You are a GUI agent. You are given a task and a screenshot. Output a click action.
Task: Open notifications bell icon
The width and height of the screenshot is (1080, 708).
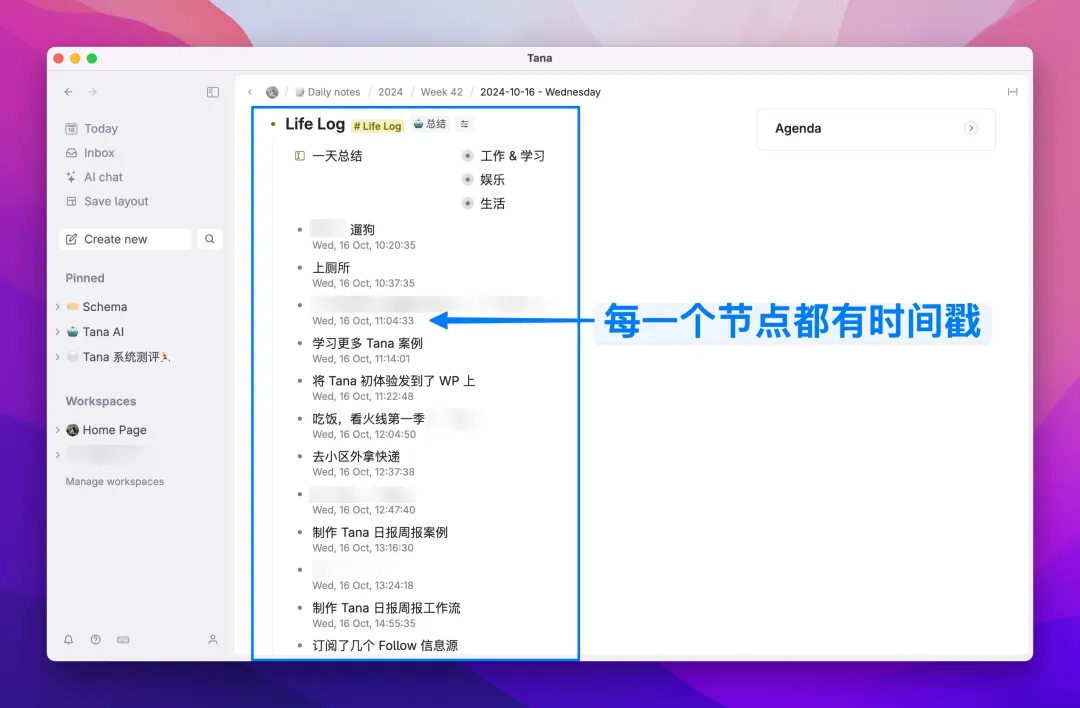tap(68, 640)
